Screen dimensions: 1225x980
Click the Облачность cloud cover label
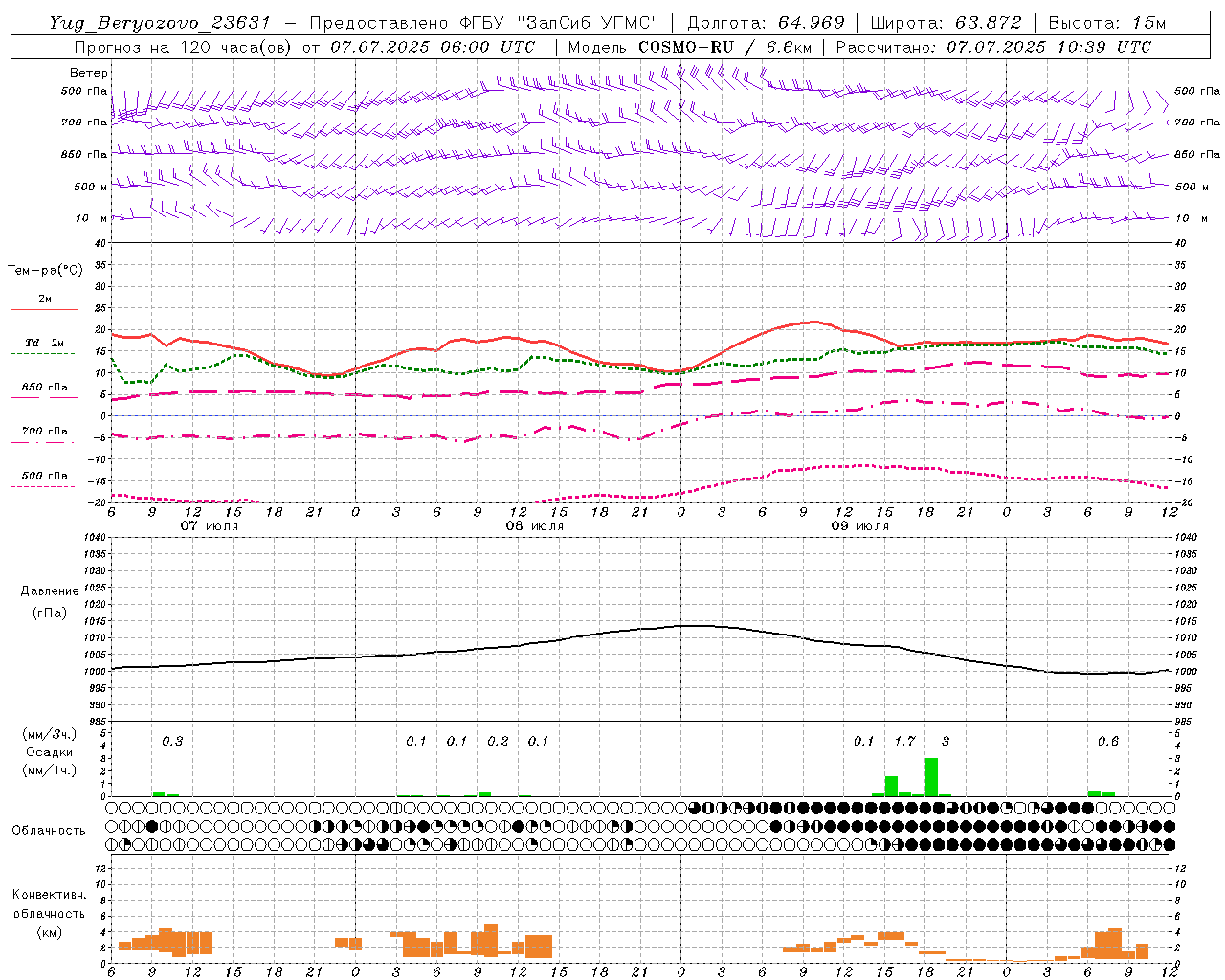pyautogui.click(x=49, y=831)
